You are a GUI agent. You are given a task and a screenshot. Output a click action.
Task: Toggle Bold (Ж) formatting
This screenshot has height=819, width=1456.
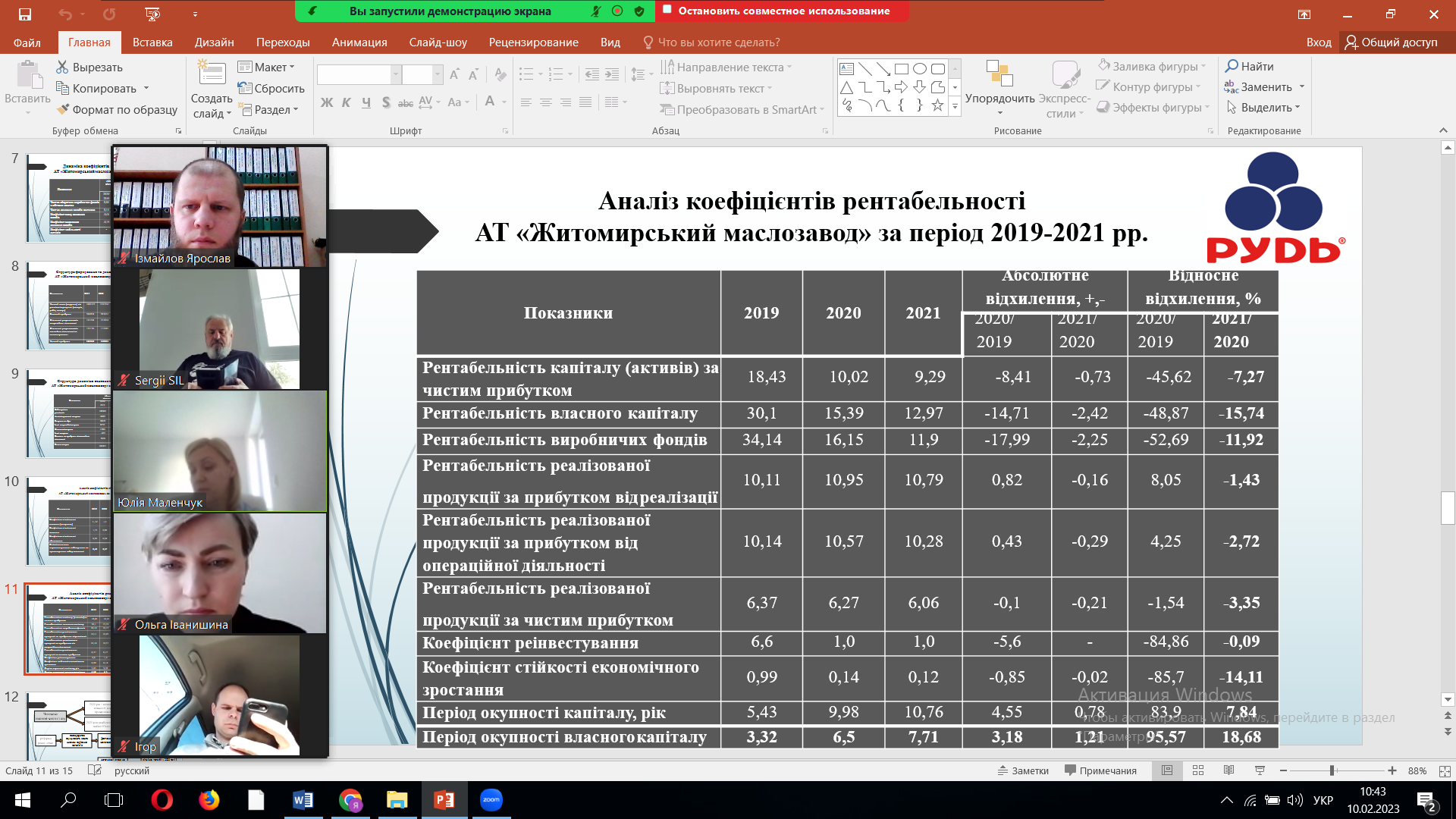[x=327, y=102]
